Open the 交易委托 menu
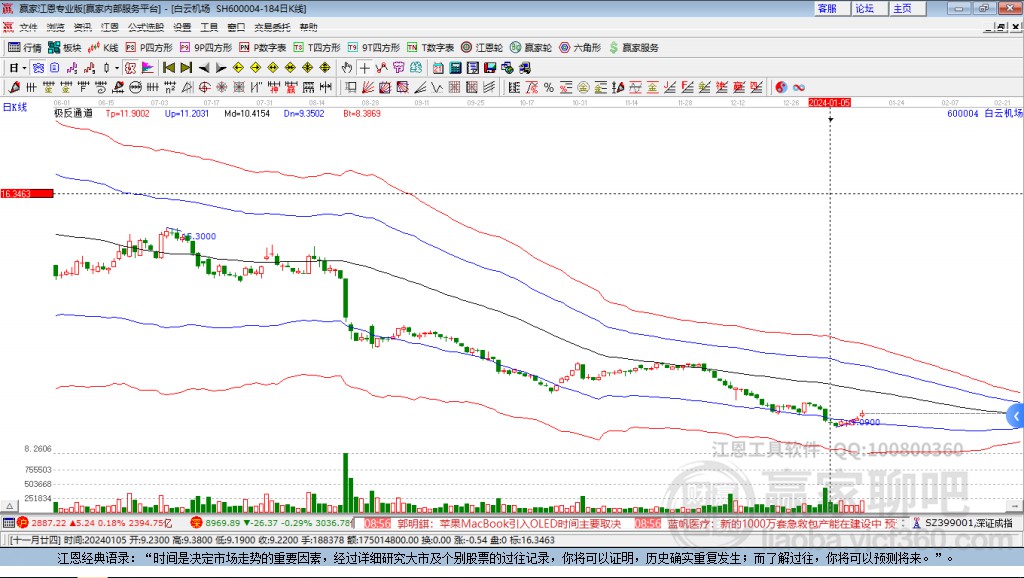Screen dimensions: 1024x578 coord(270,27)
